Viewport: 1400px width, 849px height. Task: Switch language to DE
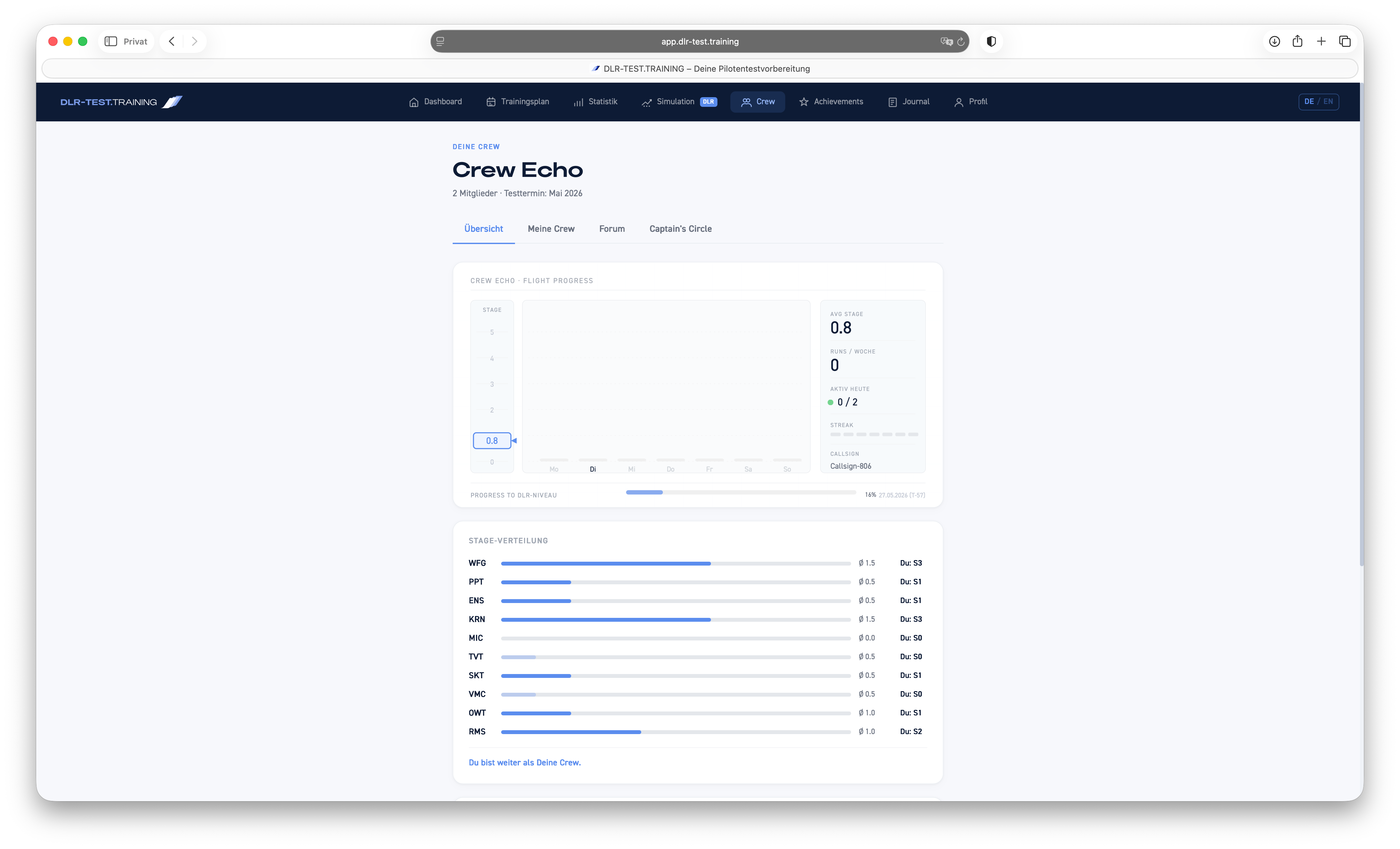coord(1309,102)
